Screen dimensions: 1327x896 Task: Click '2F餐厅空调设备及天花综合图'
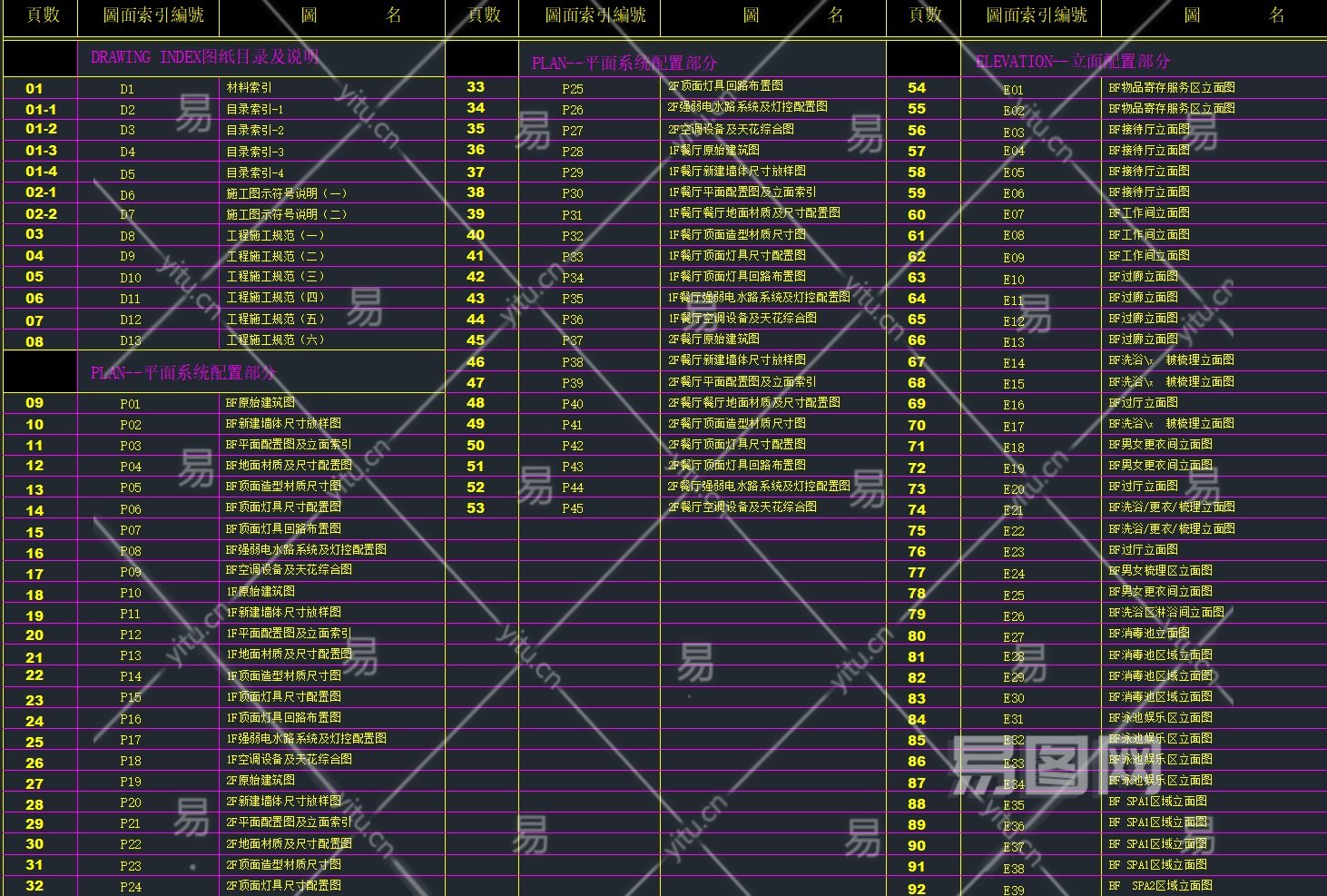[x=742, y=507]
